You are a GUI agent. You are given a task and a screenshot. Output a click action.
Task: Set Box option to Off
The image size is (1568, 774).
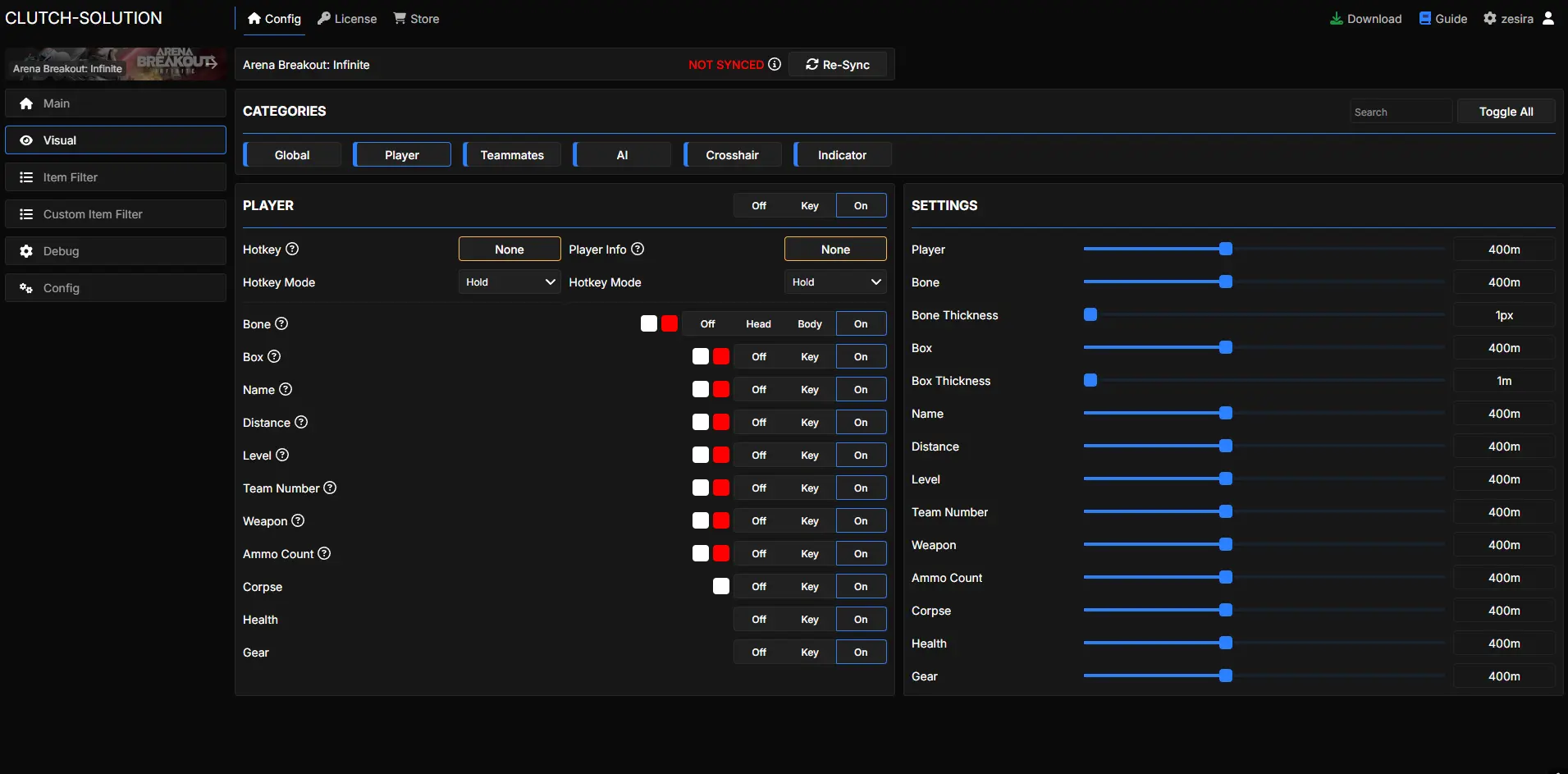tap(759, 357)
